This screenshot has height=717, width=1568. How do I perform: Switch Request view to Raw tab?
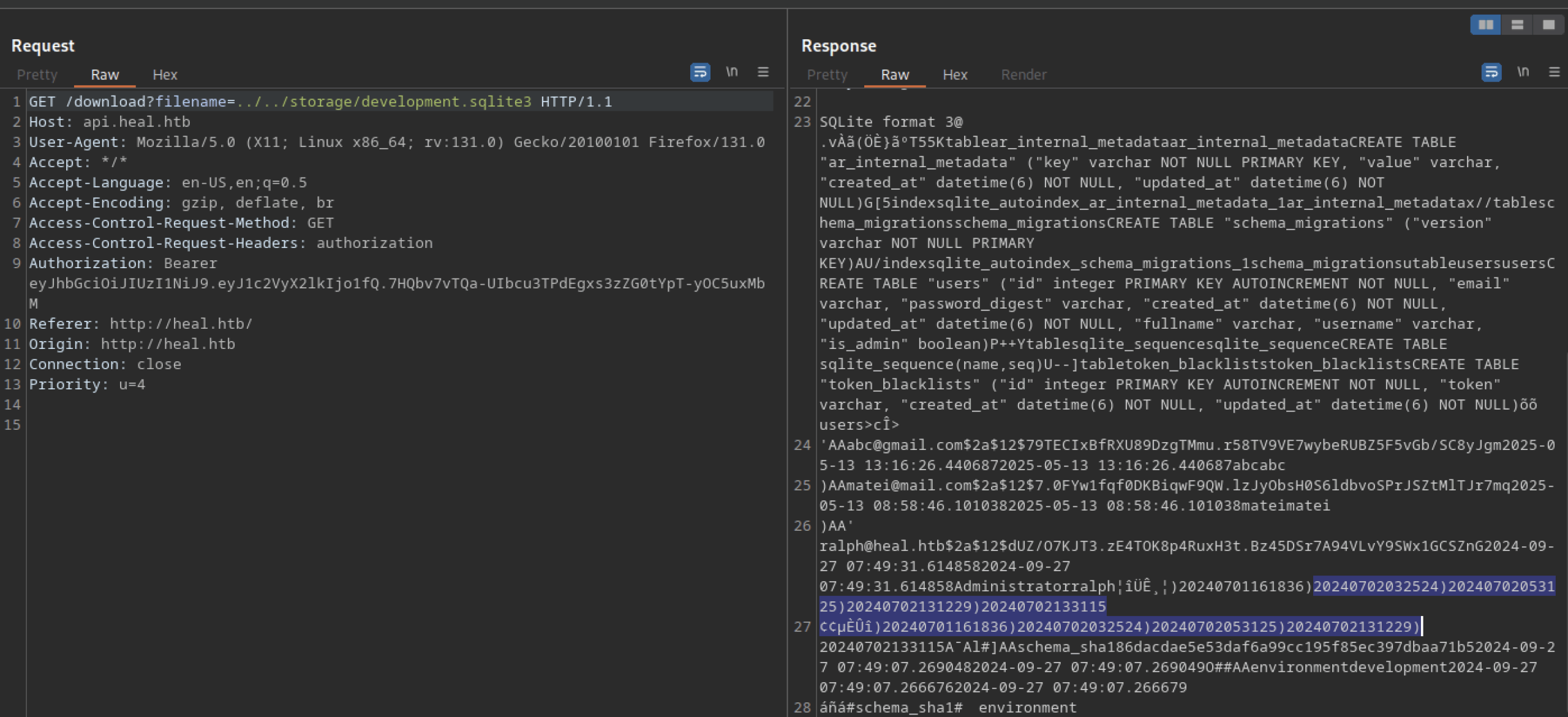coord(105,75)
